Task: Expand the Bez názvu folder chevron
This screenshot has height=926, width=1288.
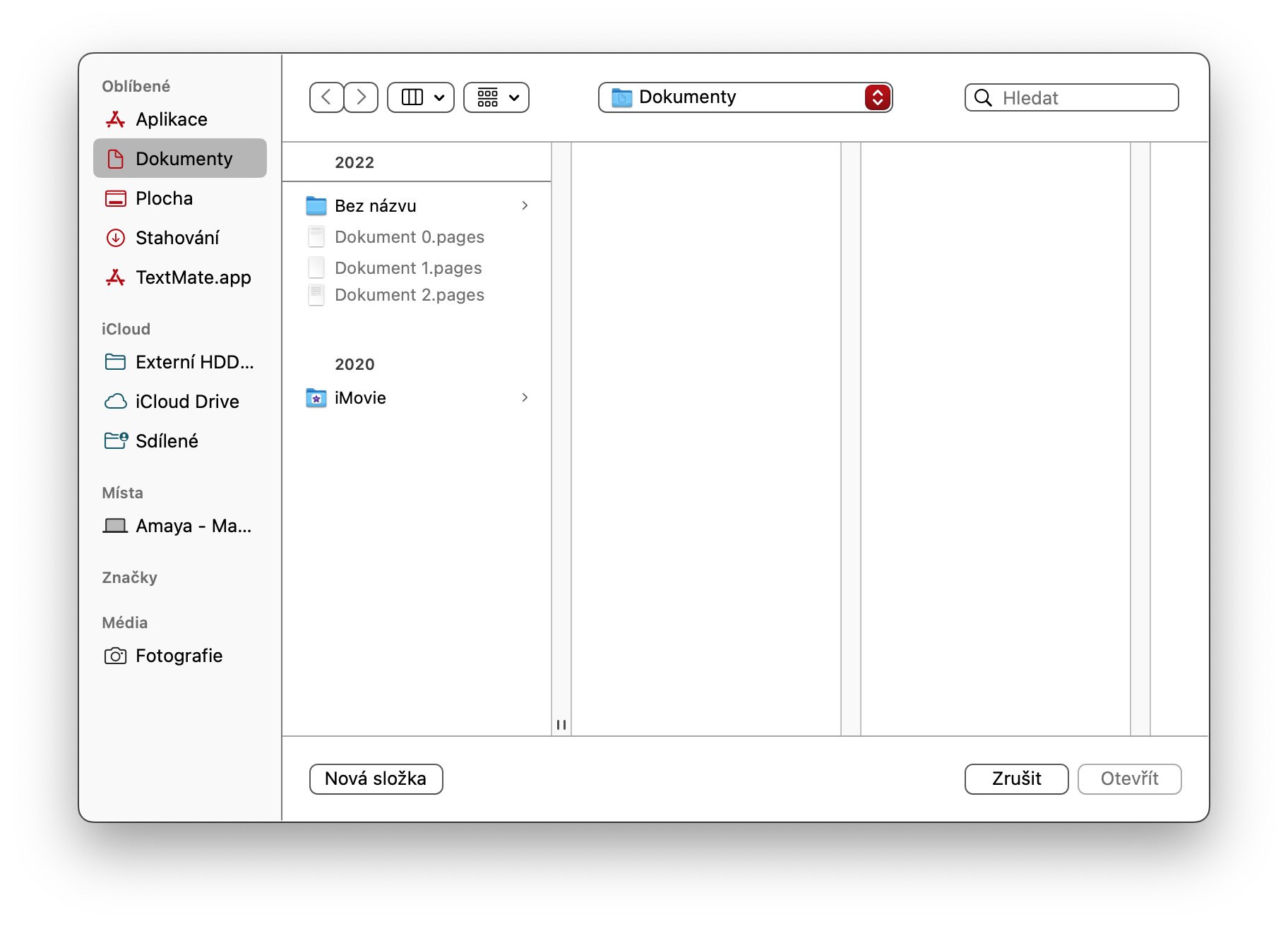Action: pyautogui.click(x=525, y=205)
